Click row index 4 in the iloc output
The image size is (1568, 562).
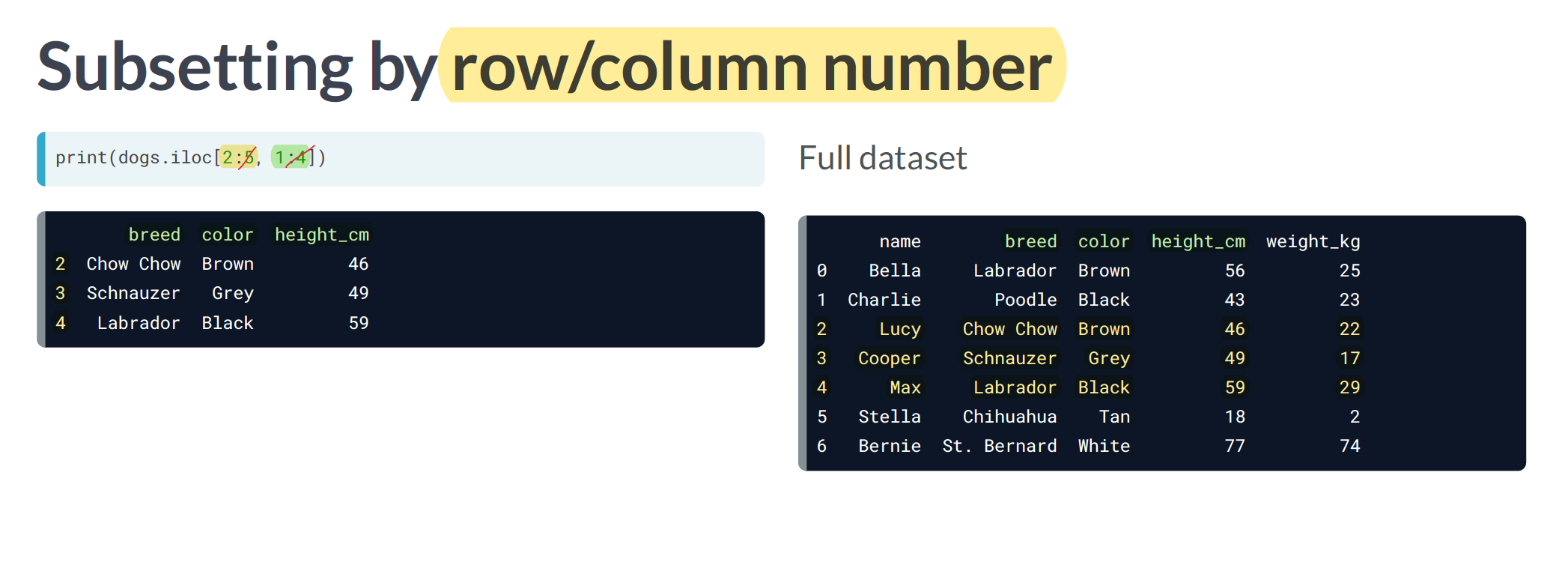point(61,323)
